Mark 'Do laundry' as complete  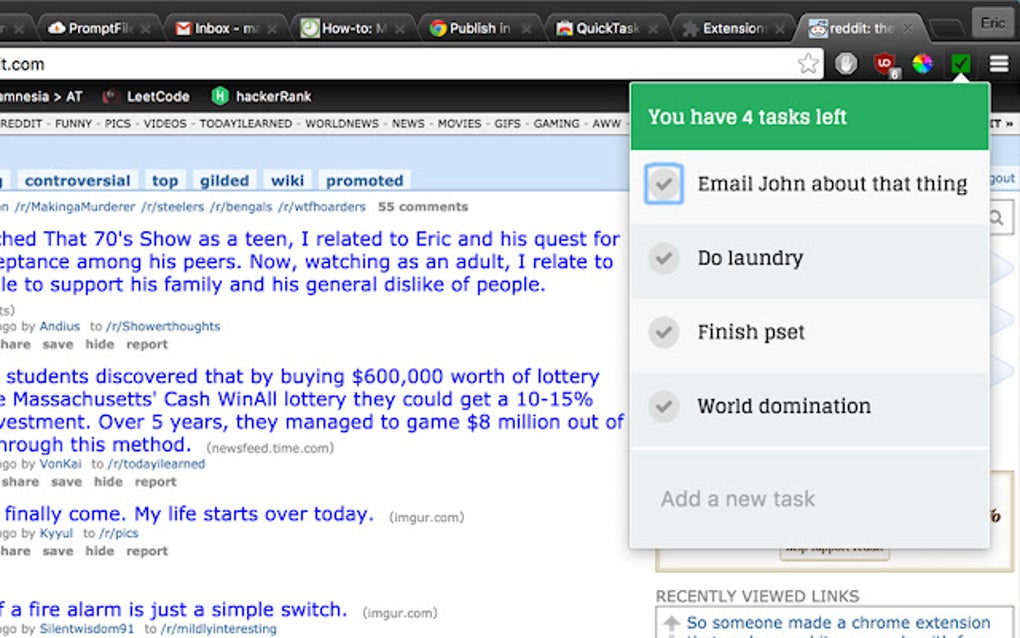point(664,258)
